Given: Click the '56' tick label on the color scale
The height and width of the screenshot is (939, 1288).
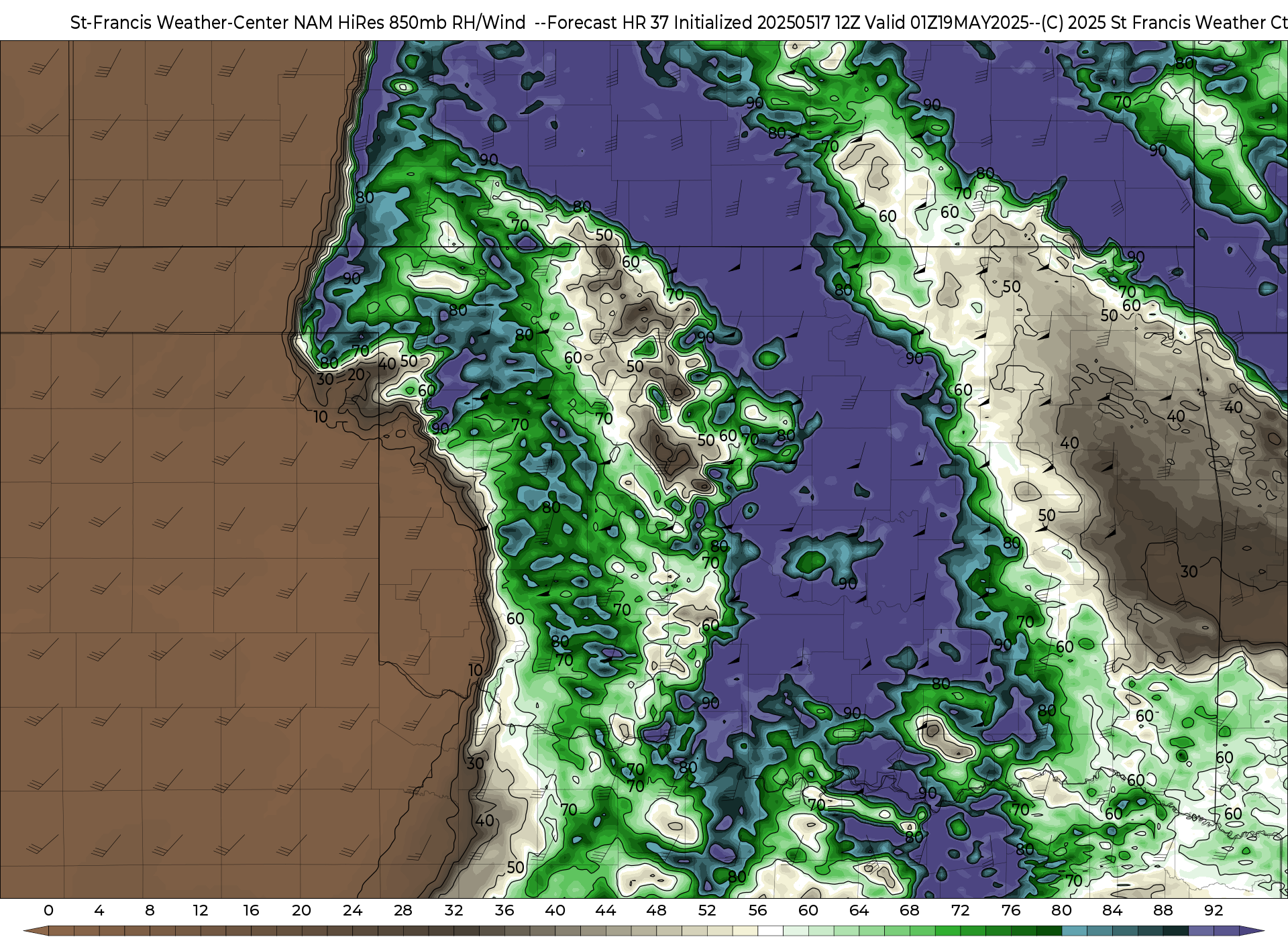Looking at the screenshot, I should (758, 910).
